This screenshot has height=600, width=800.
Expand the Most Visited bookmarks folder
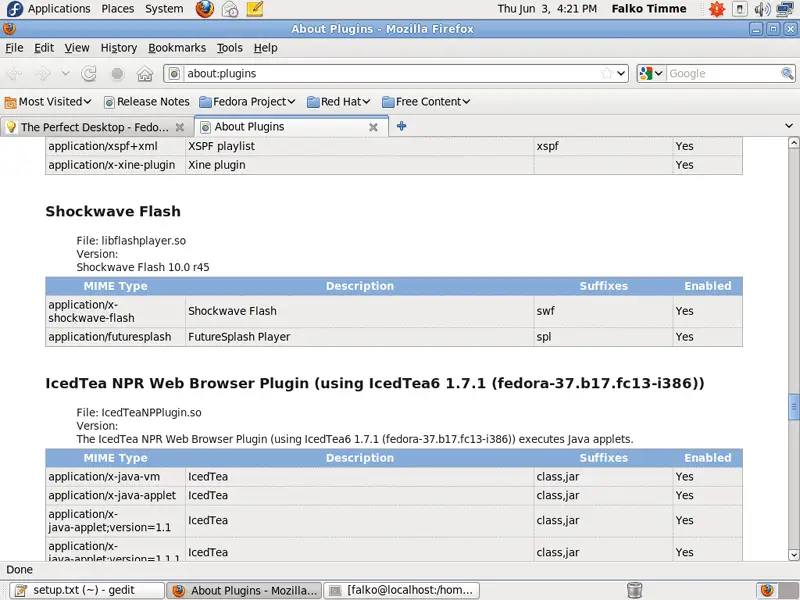click(48, 102)
